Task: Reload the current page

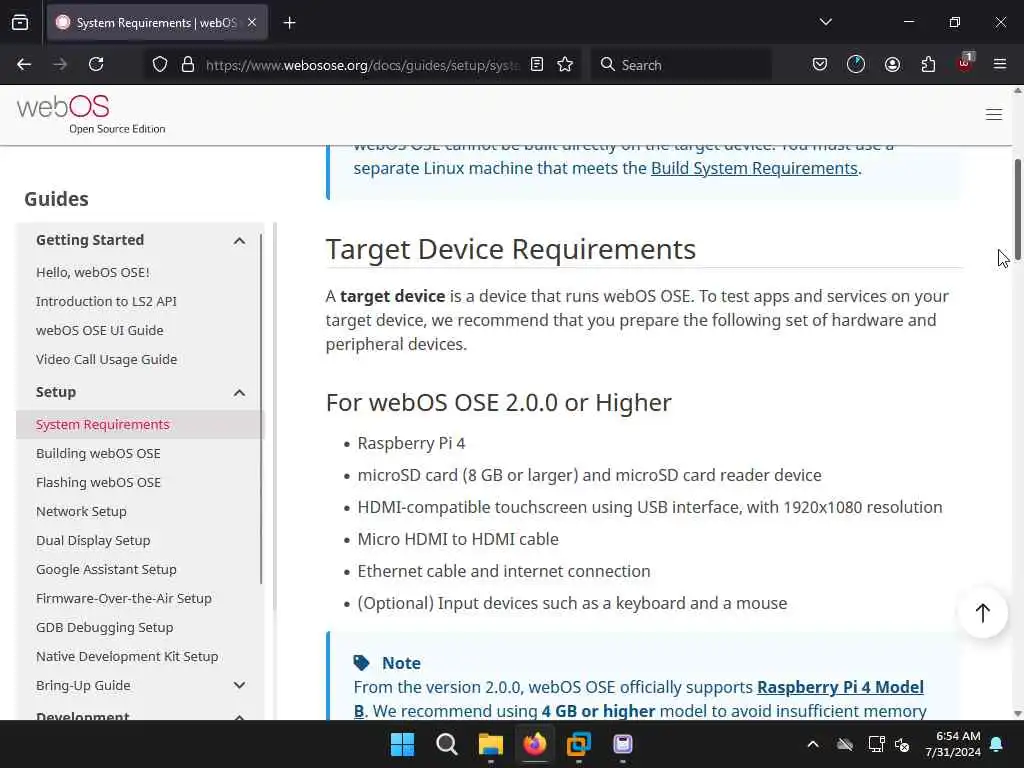Action: point(96,64)
